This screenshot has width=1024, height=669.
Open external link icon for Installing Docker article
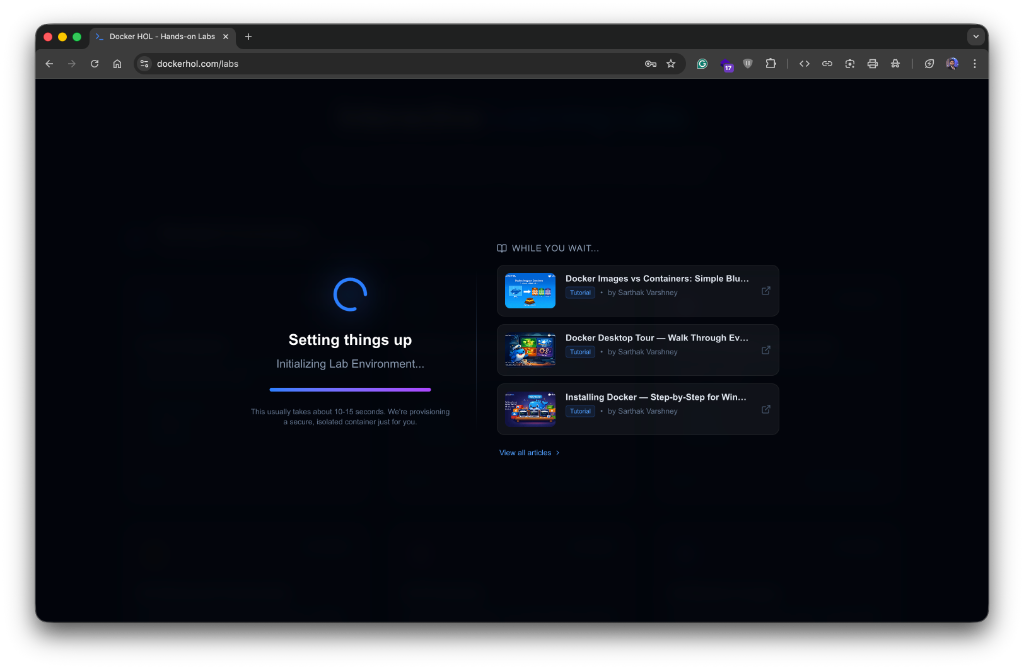766,409
